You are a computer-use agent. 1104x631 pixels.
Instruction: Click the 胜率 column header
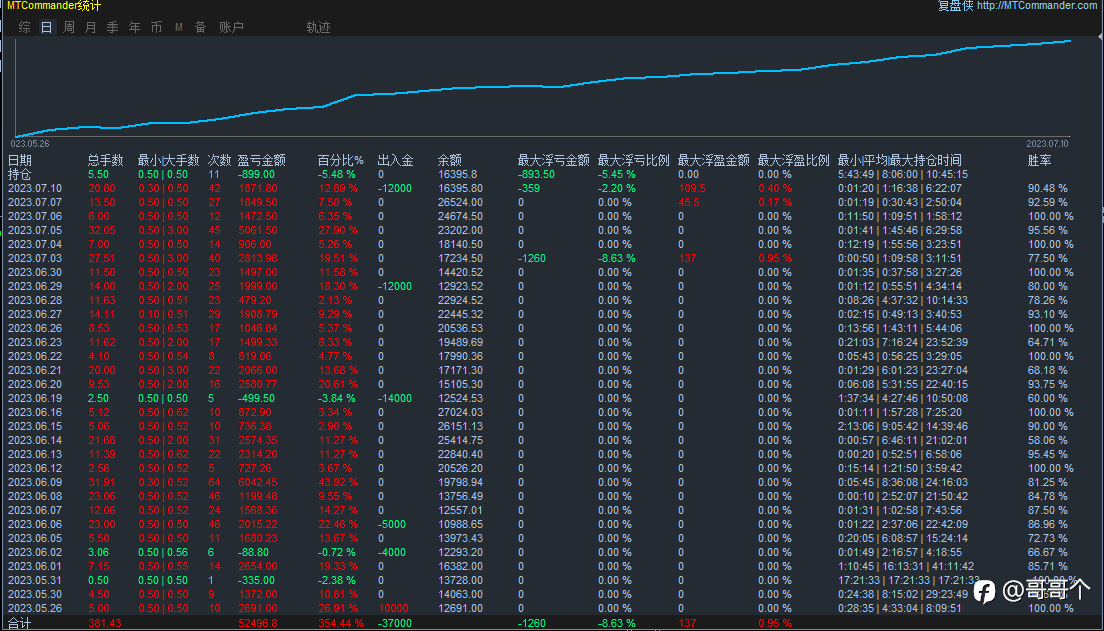[x=1039, y=161]
